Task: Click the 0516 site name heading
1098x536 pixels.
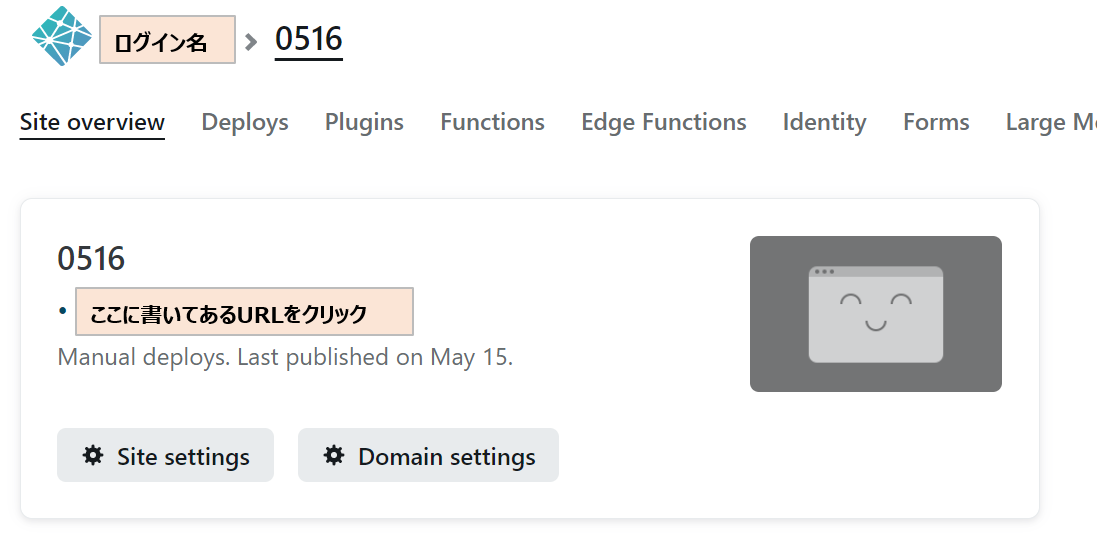Action: click(x=91, y=259)
